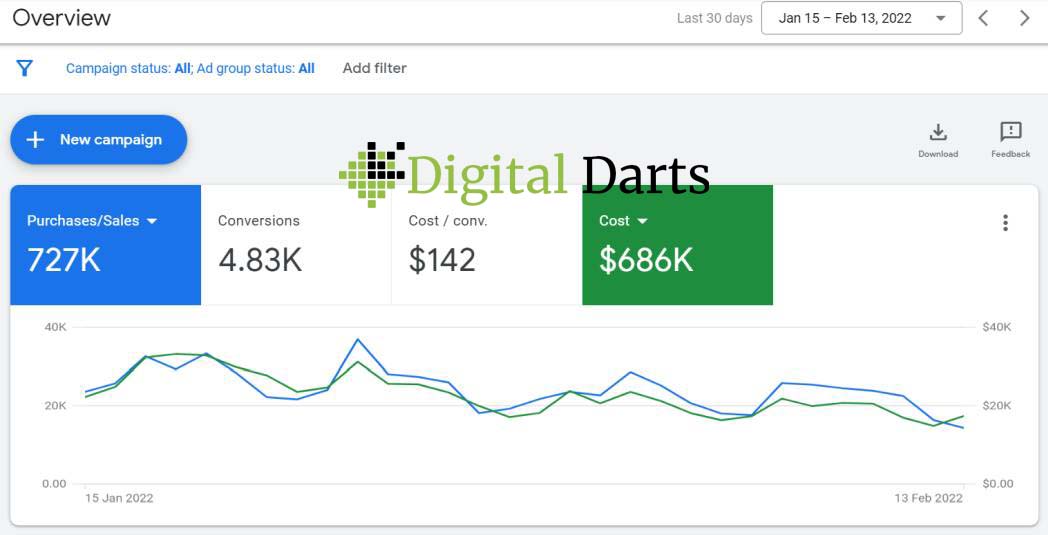
Task: Click the 727K purchases value
Action: point(63,259)
